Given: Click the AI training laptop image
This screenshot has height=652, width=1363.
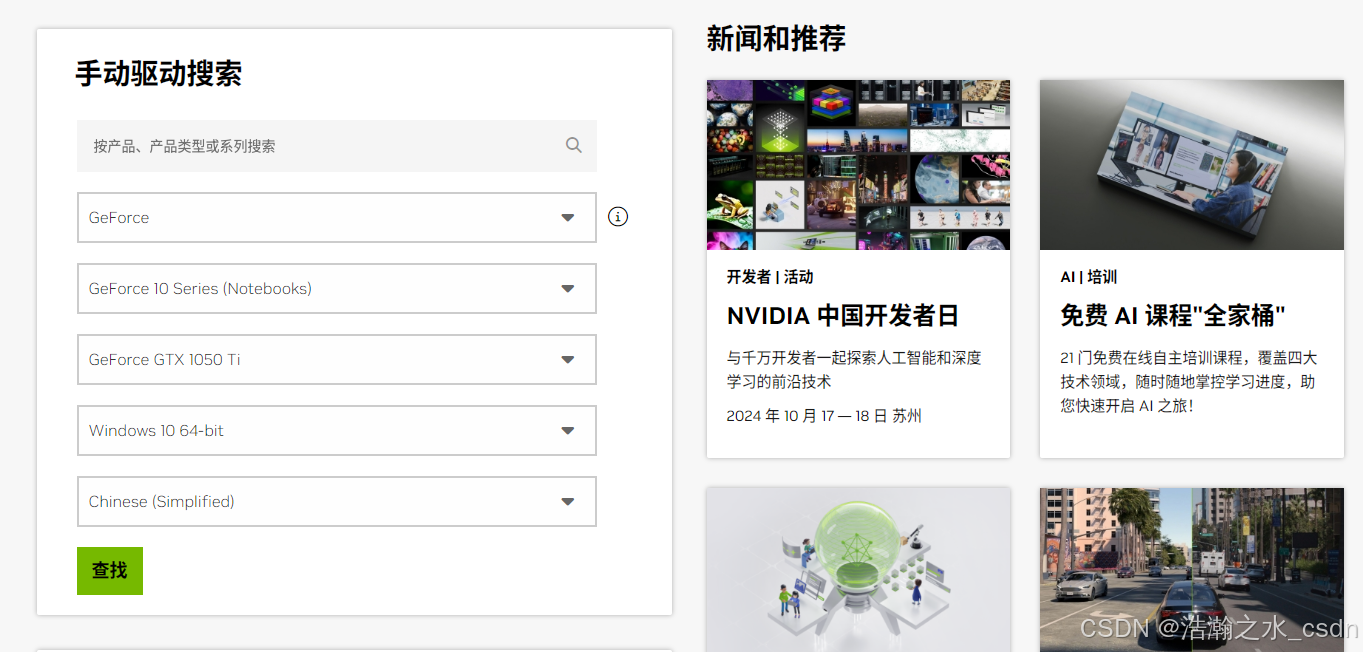Looking at the screenshot, I should click(x=1192, y=165).
